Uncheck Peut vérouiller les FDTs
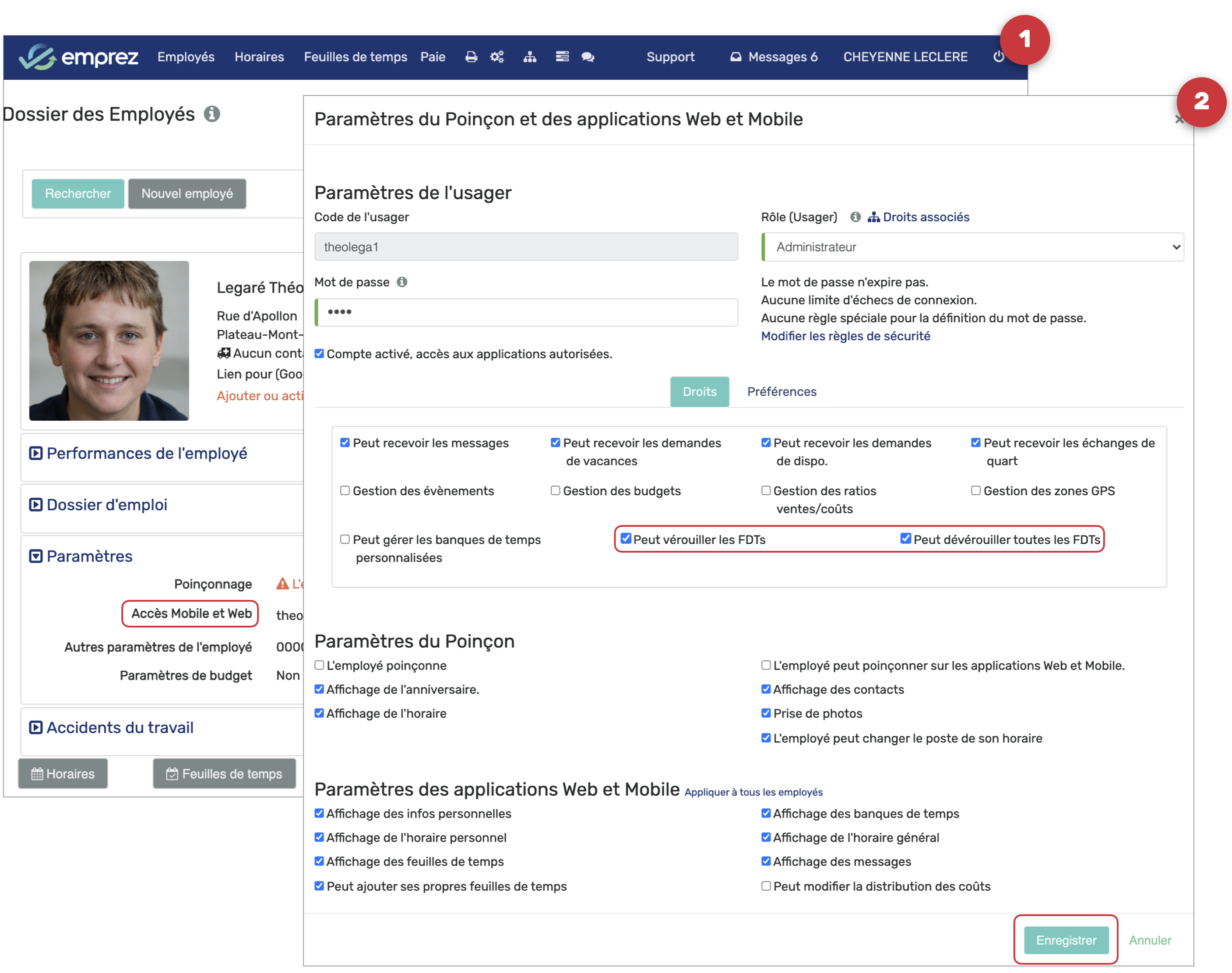The height and width of the screenshot is (973, 1232). point(626,538)
